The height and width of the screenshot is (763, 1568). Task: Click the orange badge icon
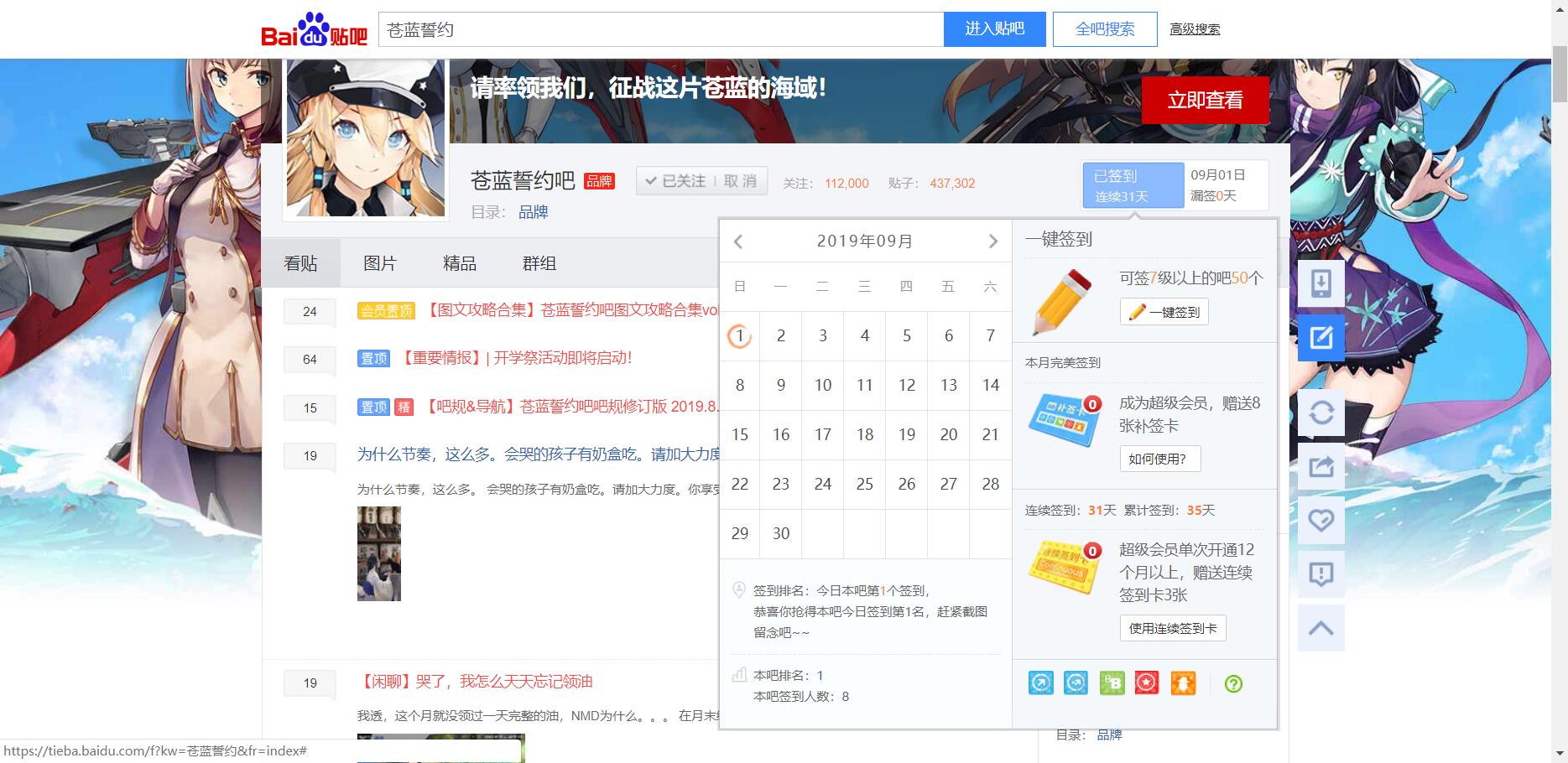pos(1183,683)
